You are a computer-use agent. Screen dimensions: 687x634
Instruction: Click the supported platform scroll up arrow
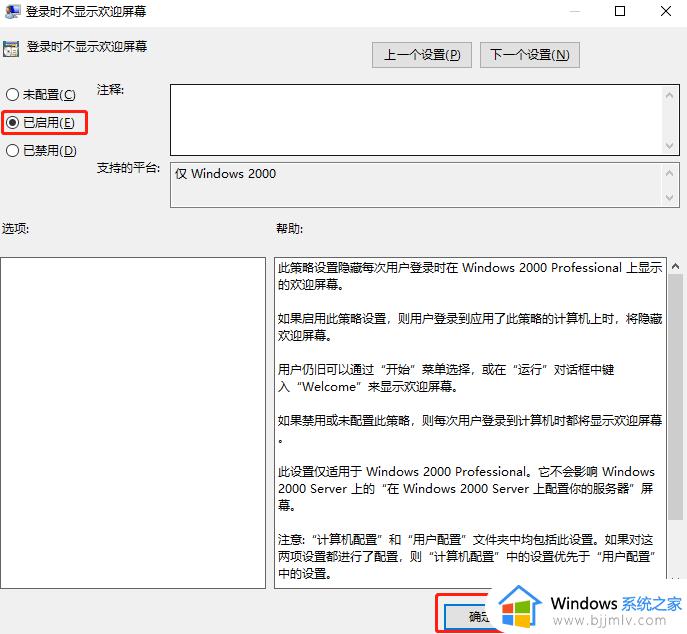pyautogui.click(x=669, y=173)
